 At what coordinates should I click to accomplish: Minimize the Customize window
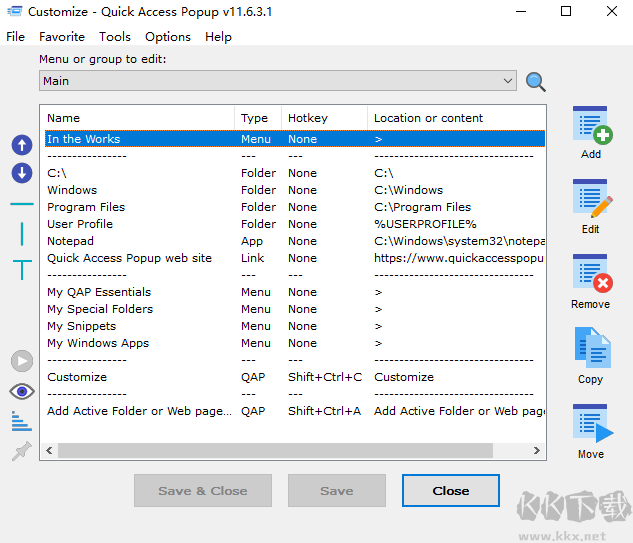tap(521, 11)
